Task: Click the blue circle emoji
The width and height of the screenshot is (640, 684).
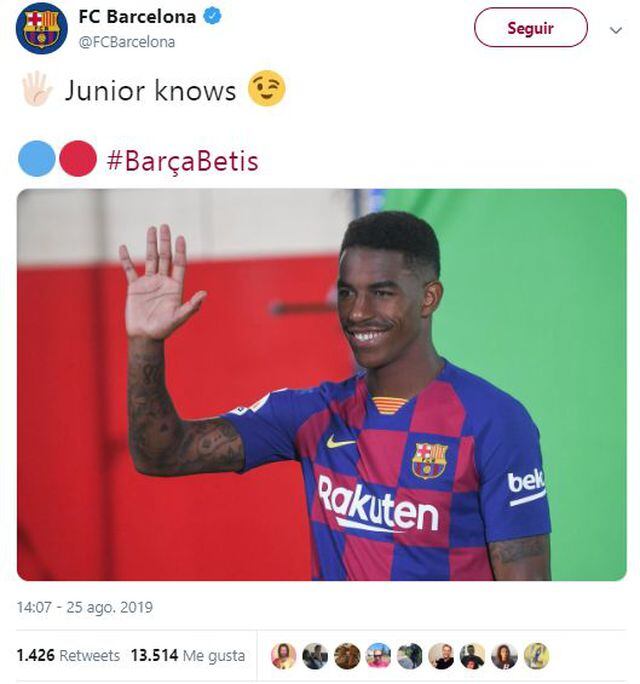Action: [x=36, y=159]
